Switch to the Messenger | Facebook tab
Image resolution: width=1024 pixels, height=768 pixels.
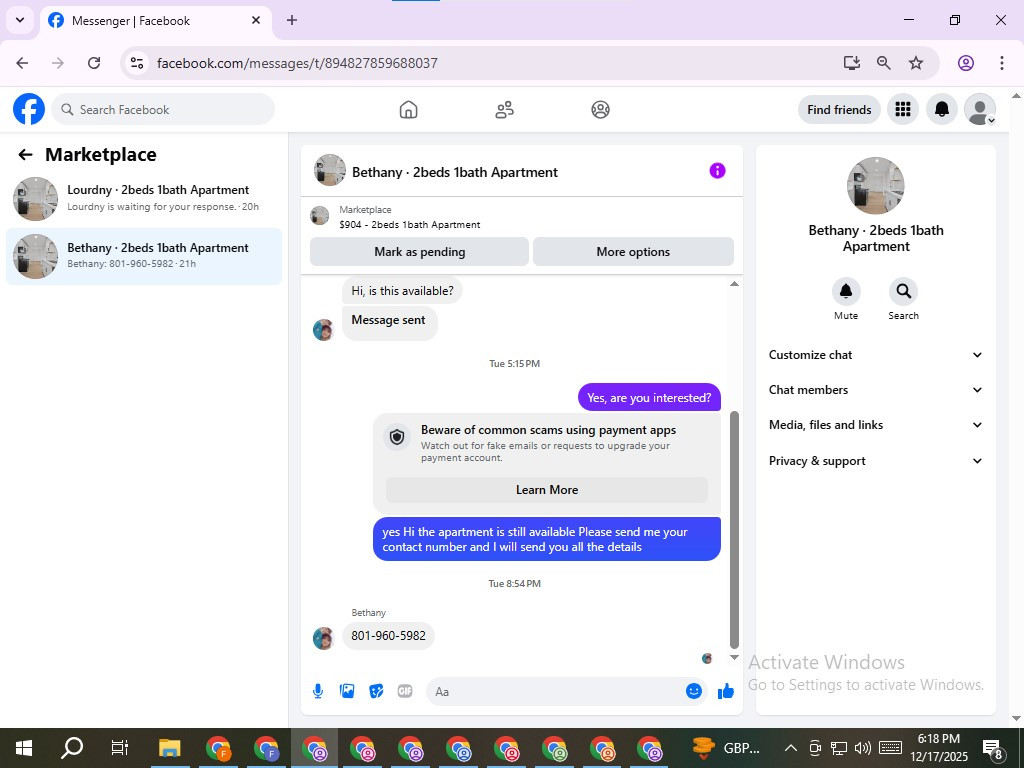coord(155,21)
